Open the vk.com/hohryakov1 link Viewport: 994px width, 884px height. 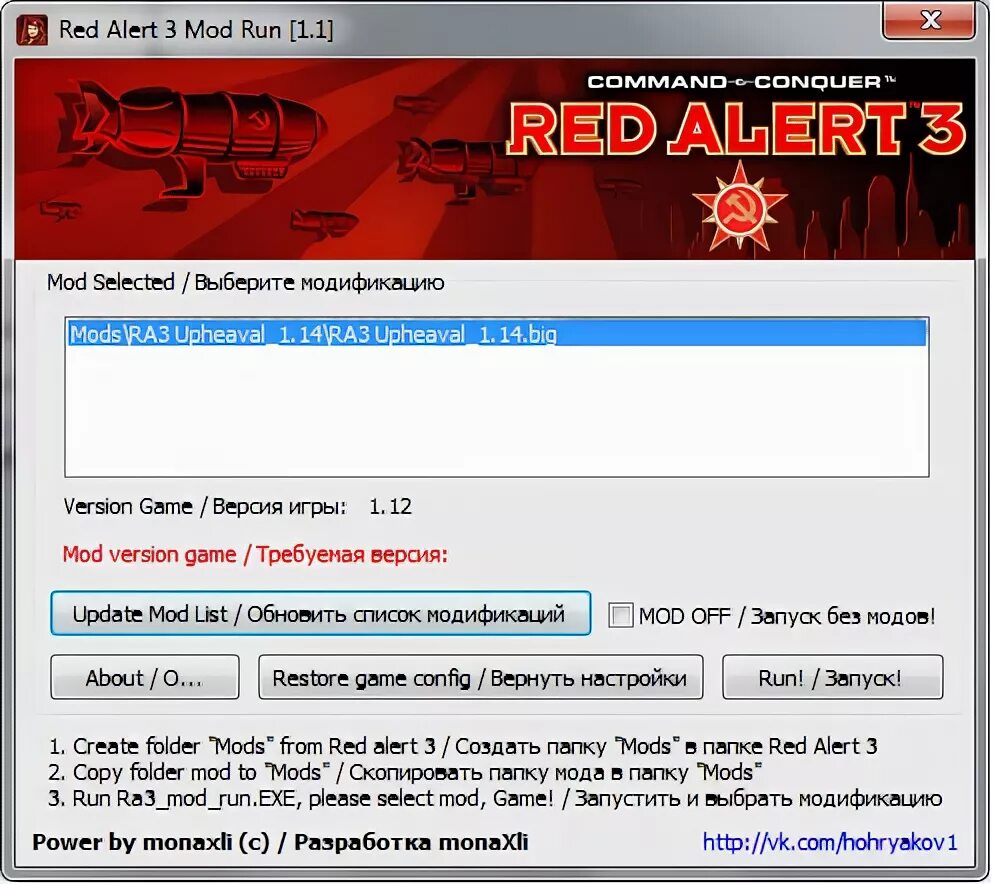[x=830, y=842]
